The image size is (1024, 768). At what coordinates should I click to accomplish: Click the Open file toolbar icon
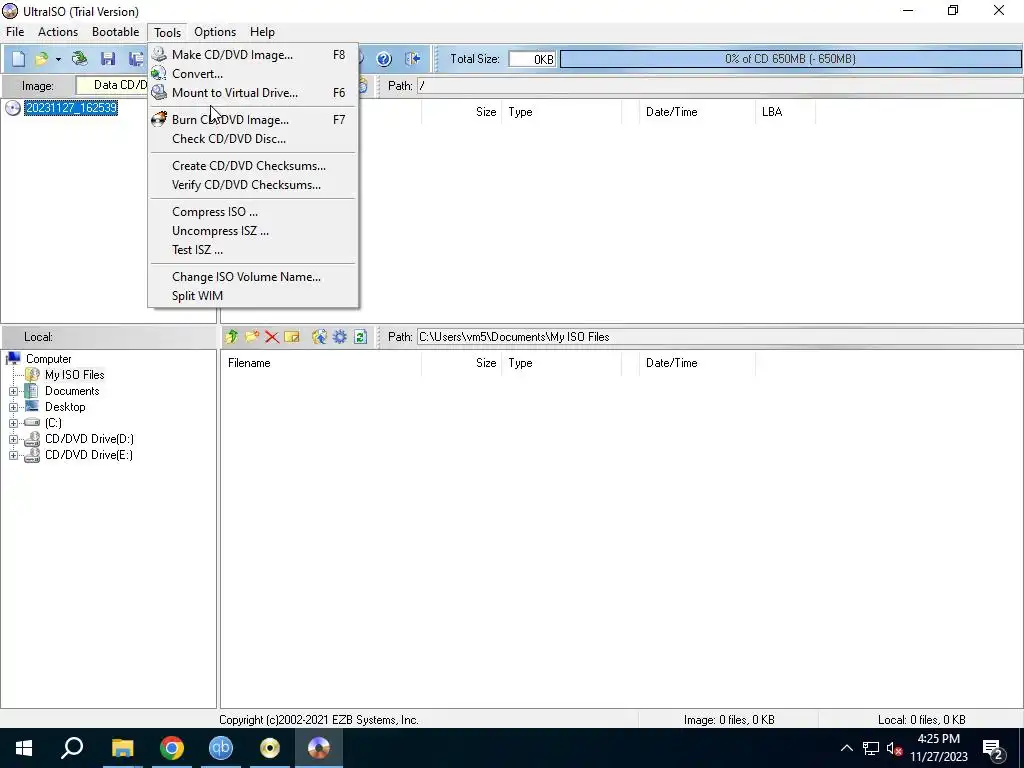[x=41, y=59]
